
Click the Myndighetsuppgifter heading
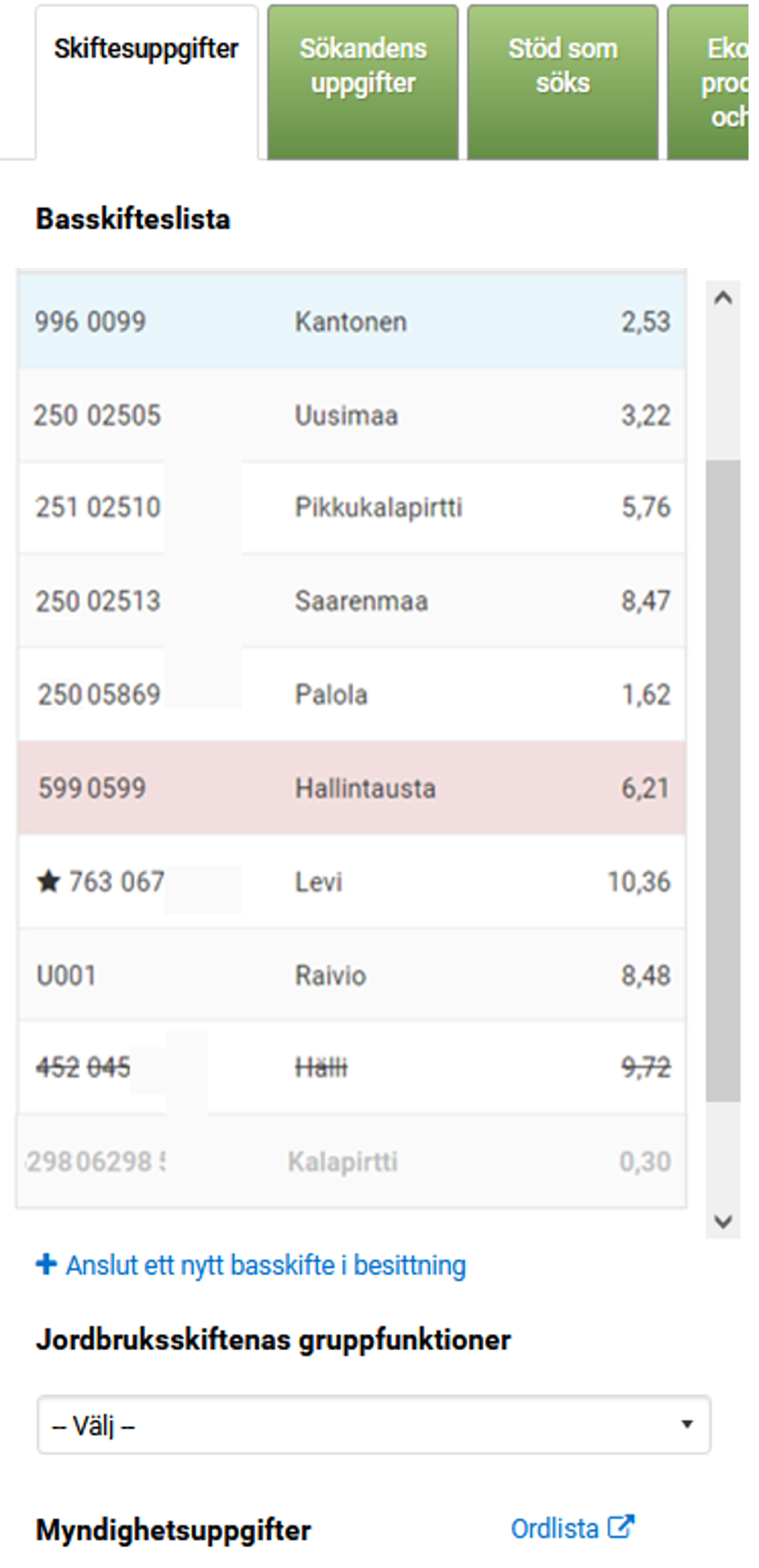tap(174, 1528)
